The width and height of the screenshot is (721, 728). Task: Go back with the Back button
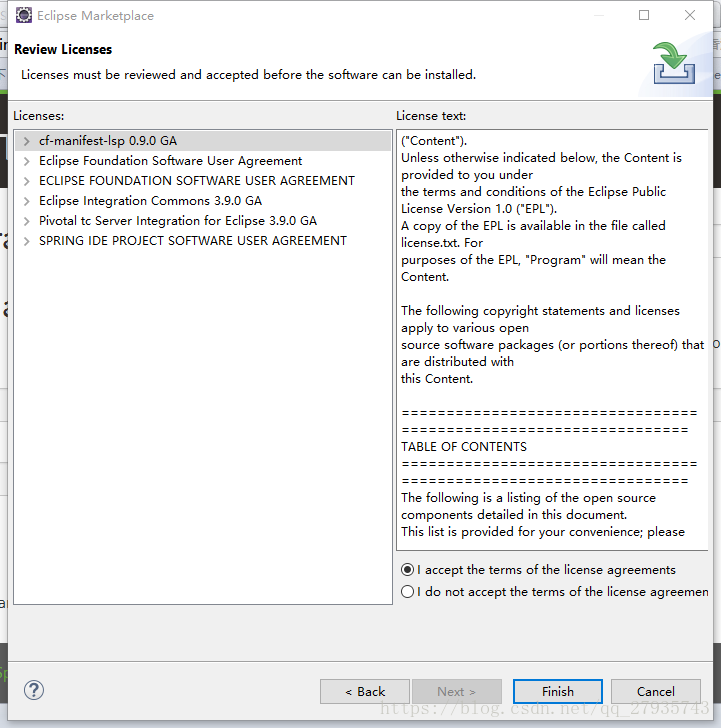point(365,691)
